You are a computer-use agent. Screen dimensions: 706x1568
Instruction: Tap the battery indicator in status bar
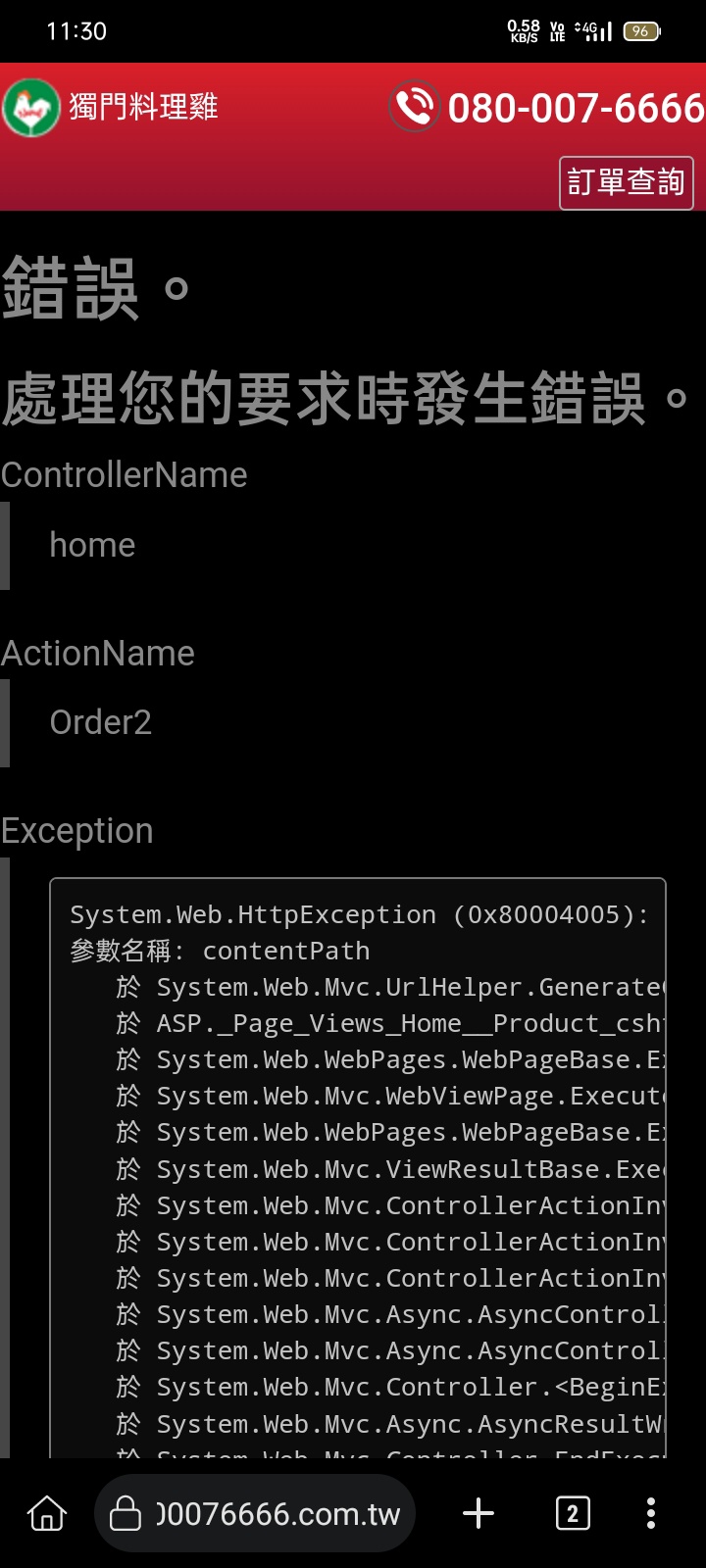pyautogui.click(x=641, y=31)
